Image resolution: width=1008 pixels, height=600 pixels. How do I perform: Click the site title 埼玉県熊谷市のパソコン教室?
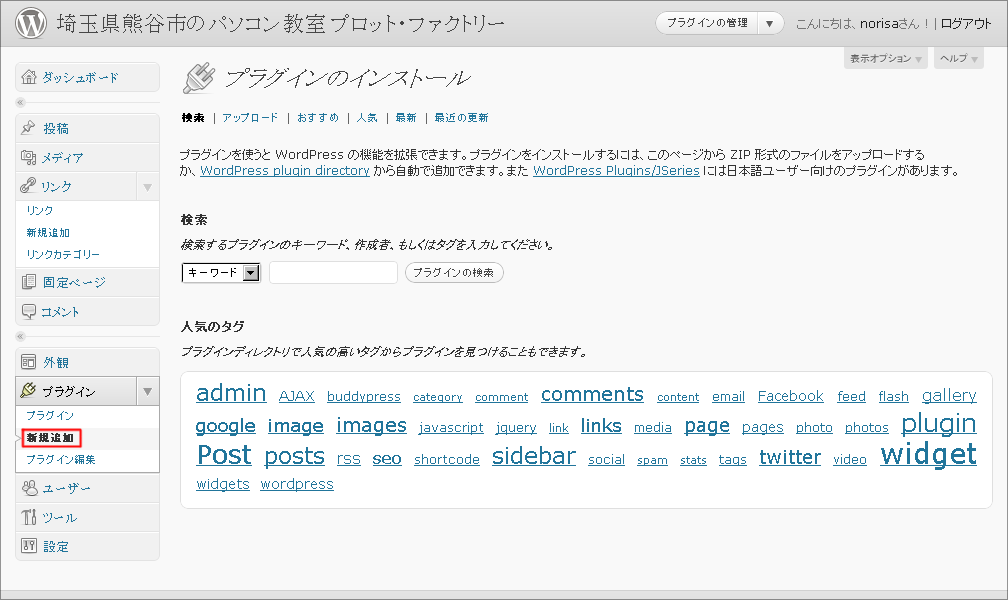[x=281, y=24]
